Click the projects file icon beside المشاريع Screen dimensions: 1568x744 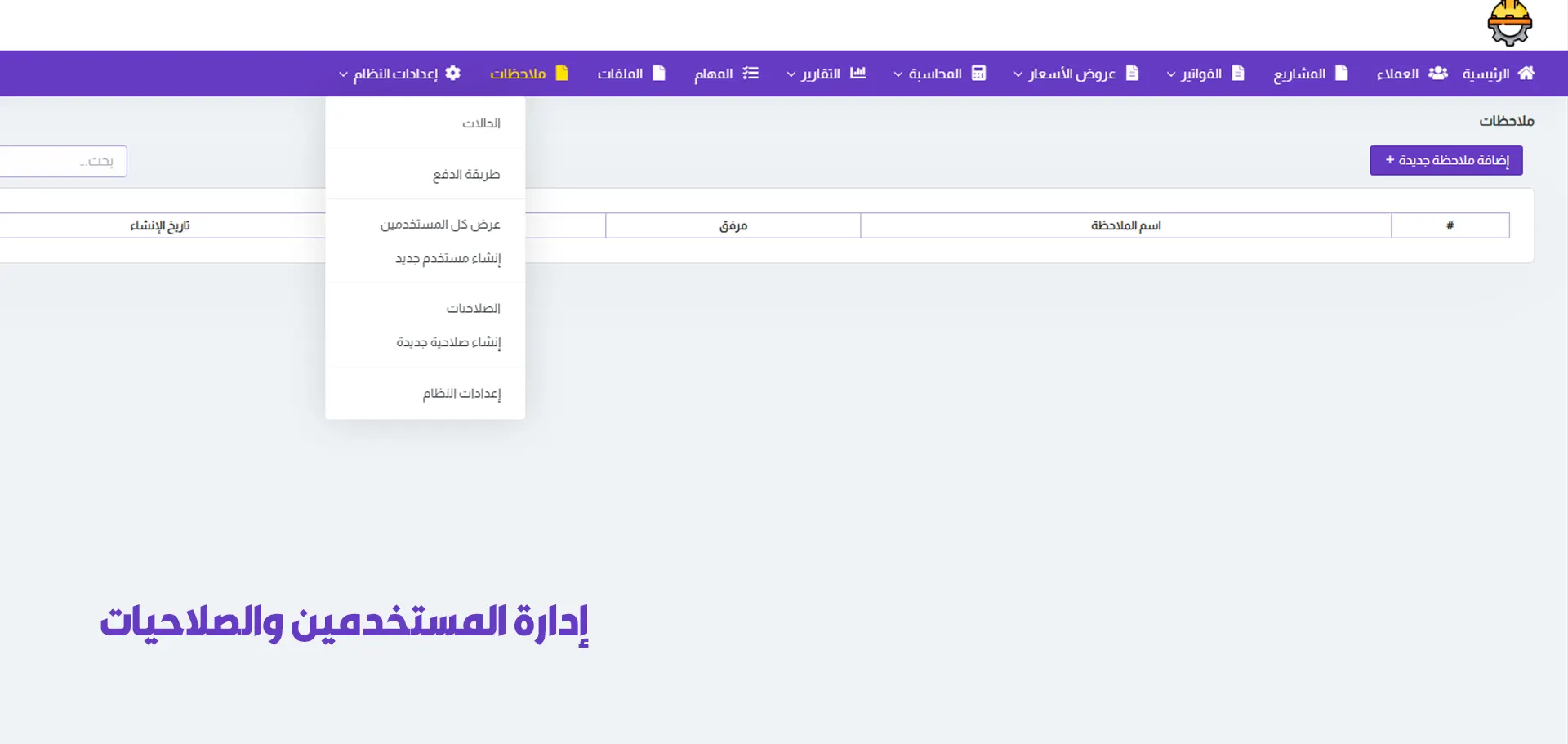pyautogui.click(x=1341, y=74)
